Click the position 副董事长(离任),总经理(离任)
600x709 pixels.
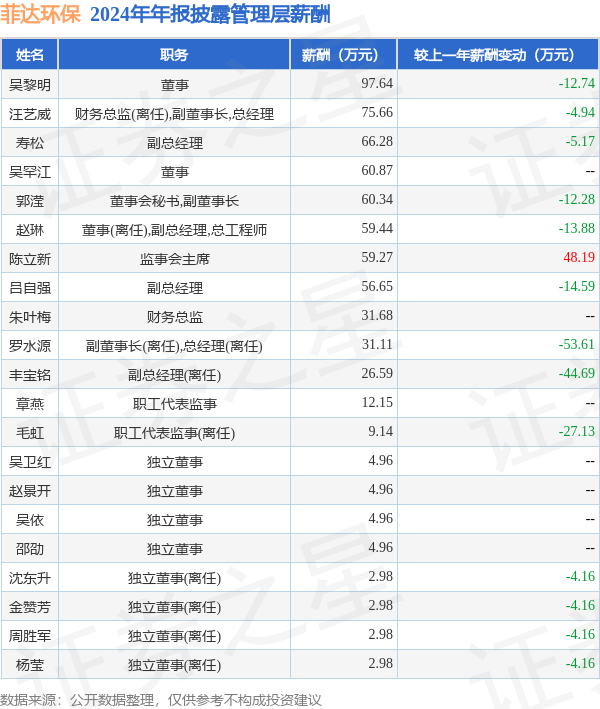174,346
